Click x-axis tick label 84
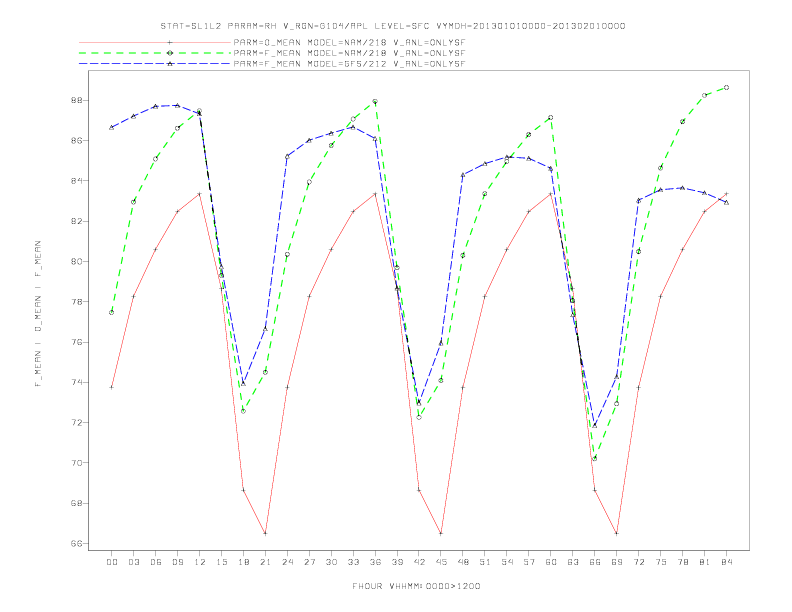This screenshot has height=612, width=792. click(x=727, y=562)
